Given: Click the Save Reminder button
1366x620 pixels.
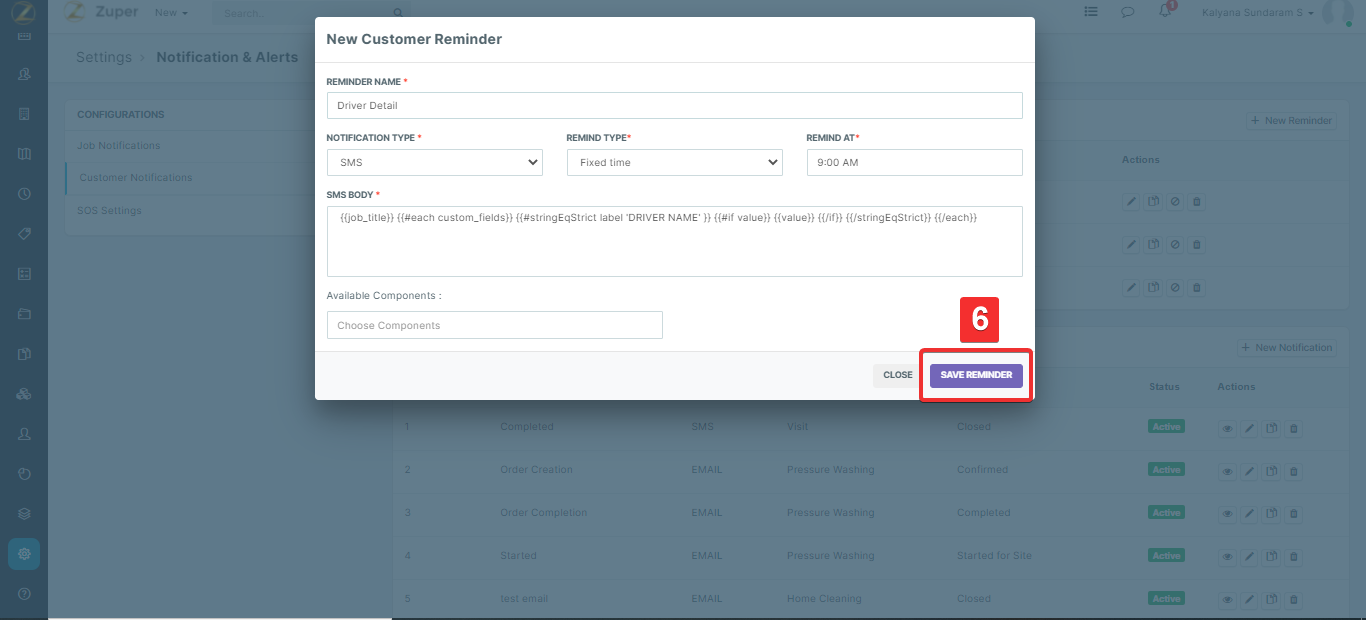Looking at the screenshot, I should 976,375.
